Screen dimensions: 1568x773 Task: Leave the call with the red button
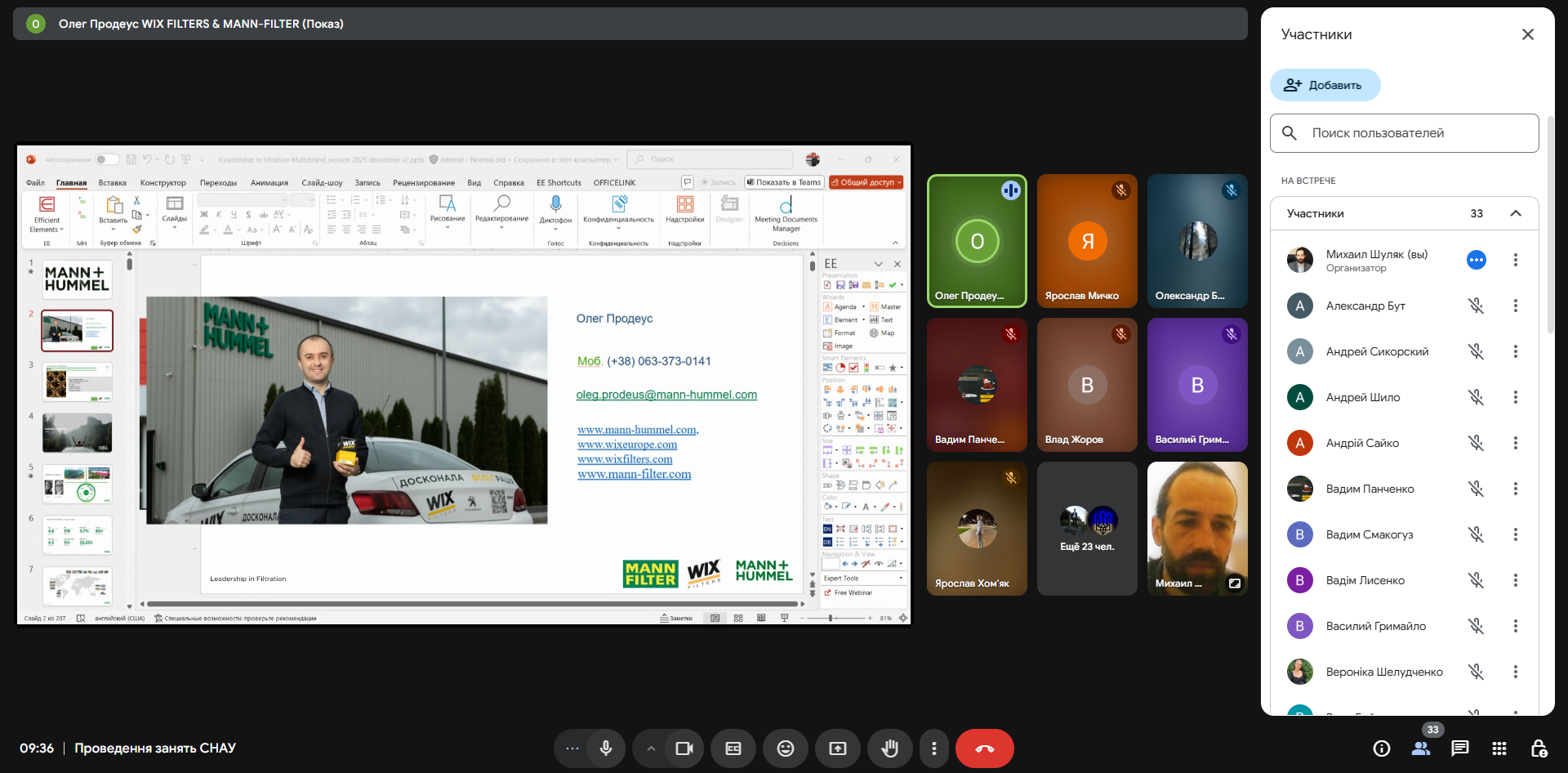click(x=985, y=748)
